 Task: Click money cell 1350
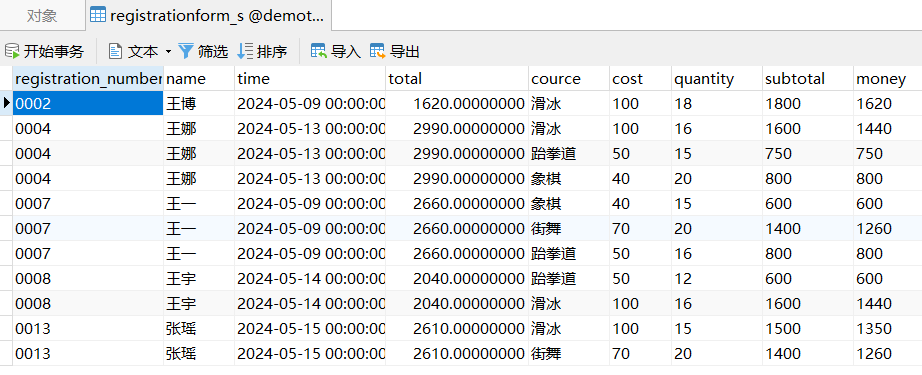887,328
